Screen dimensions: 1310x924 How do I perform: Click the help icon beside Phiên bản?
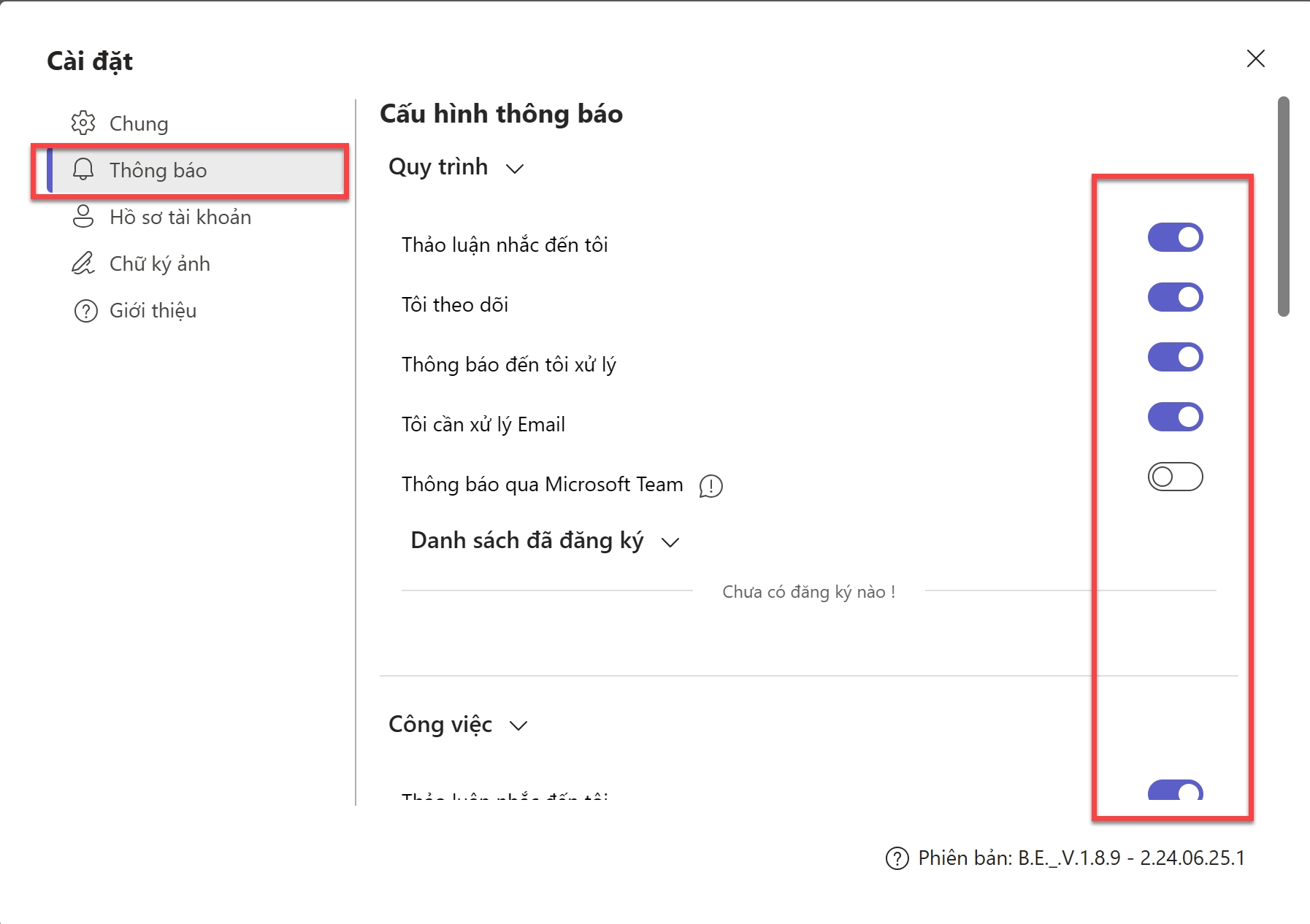(897, 858)
